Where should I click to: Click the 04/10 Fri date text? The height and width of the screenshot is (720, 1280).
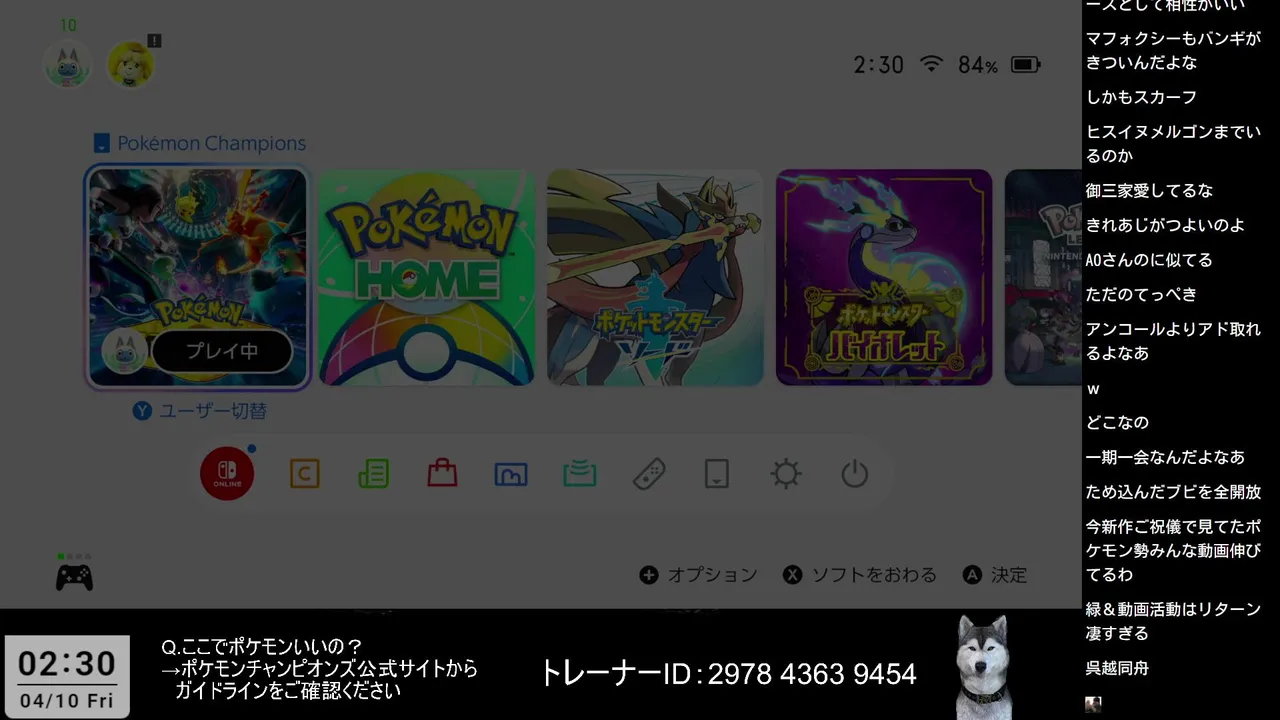point(67,701)
